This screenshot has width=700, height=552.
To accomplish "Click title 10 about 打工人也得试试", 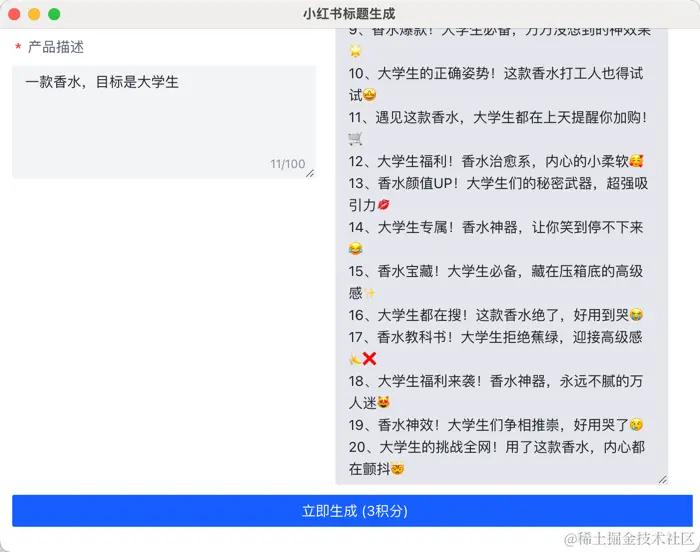I will tap(496, 84).
